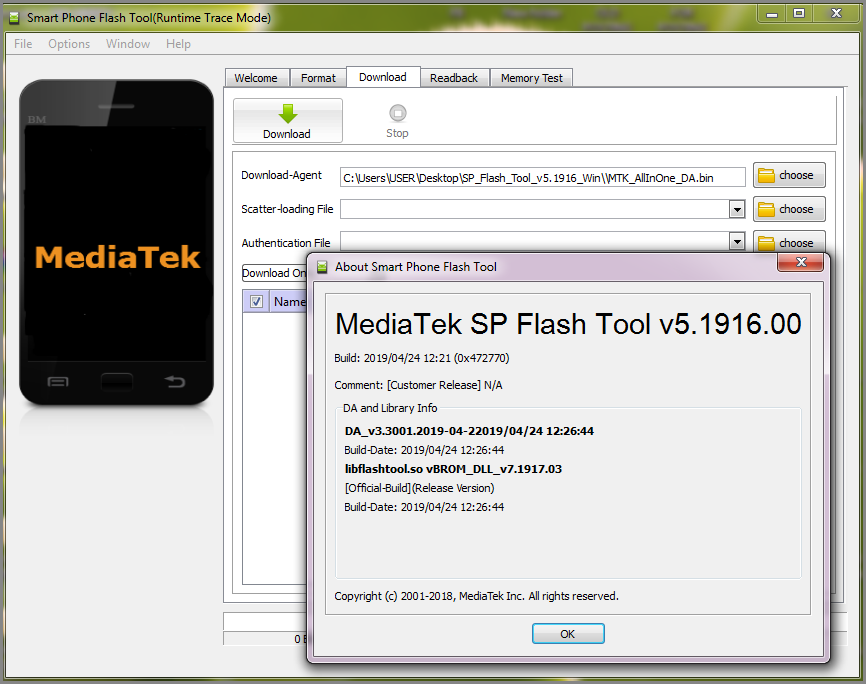Choose Scatter-loading file via folder button
Screen dimensions: 866x684
click(789, 209)
